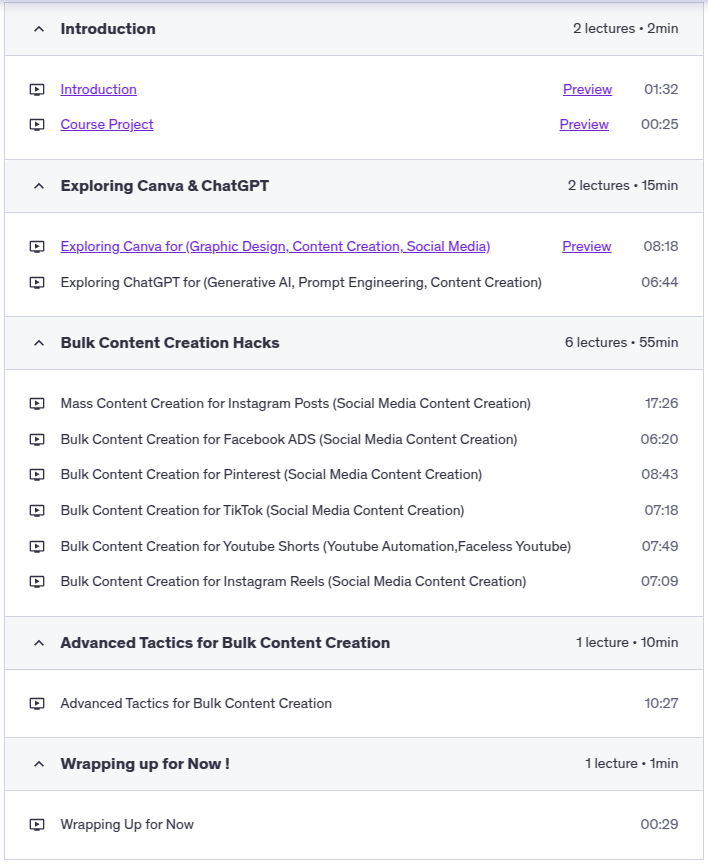Open the Exploring Canva lecture link

tap(275, 247)
